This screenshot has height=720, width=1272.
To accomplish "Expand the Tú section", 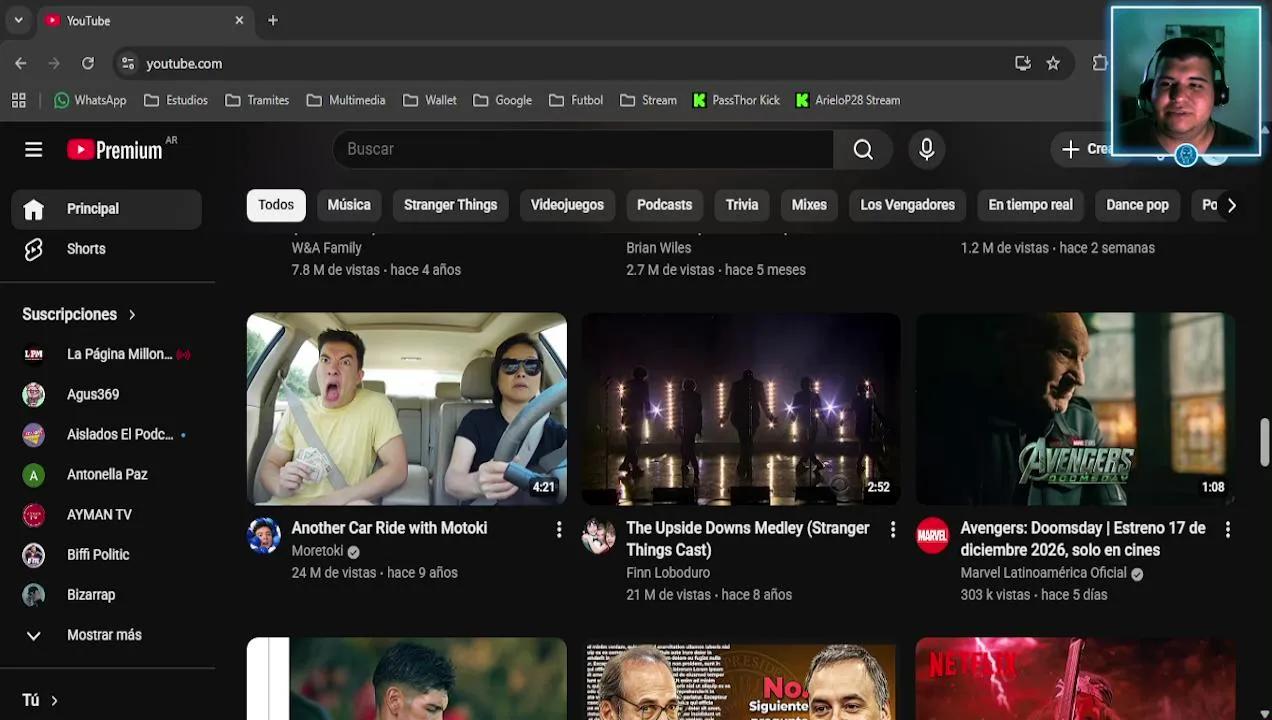I will [x=40, y=700].
